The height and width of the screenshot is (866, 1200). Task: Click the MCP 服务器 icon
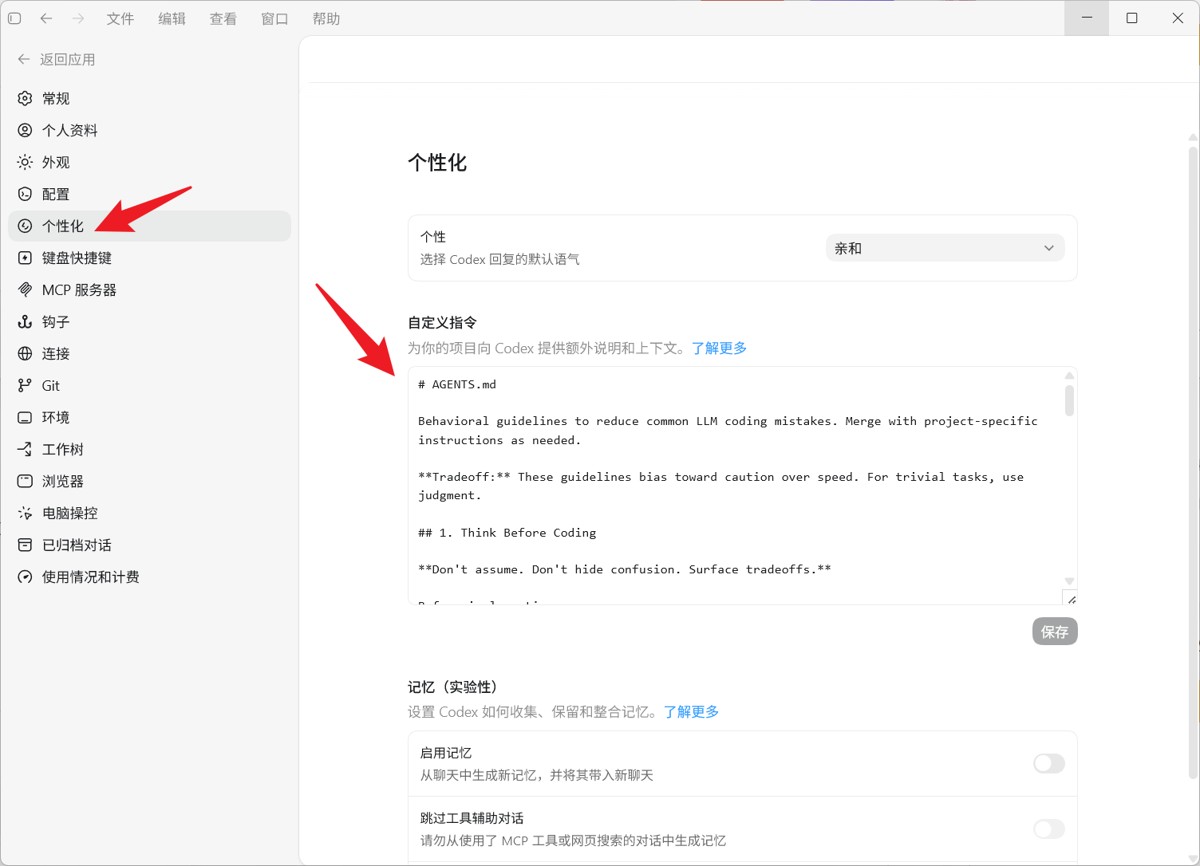[x=25, y=290]
